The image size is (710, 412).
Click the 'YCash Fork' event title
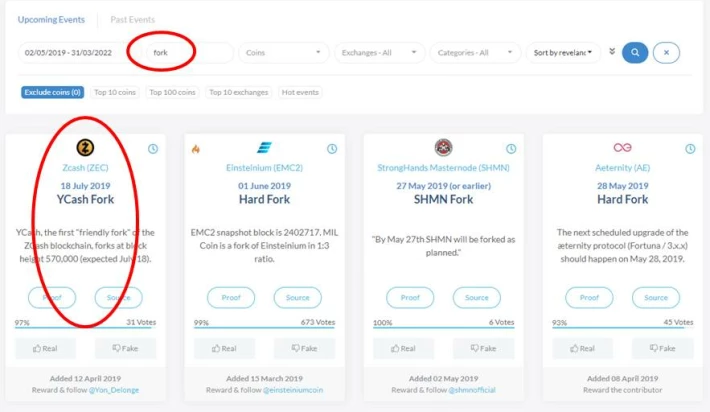[x=85, y=199]
